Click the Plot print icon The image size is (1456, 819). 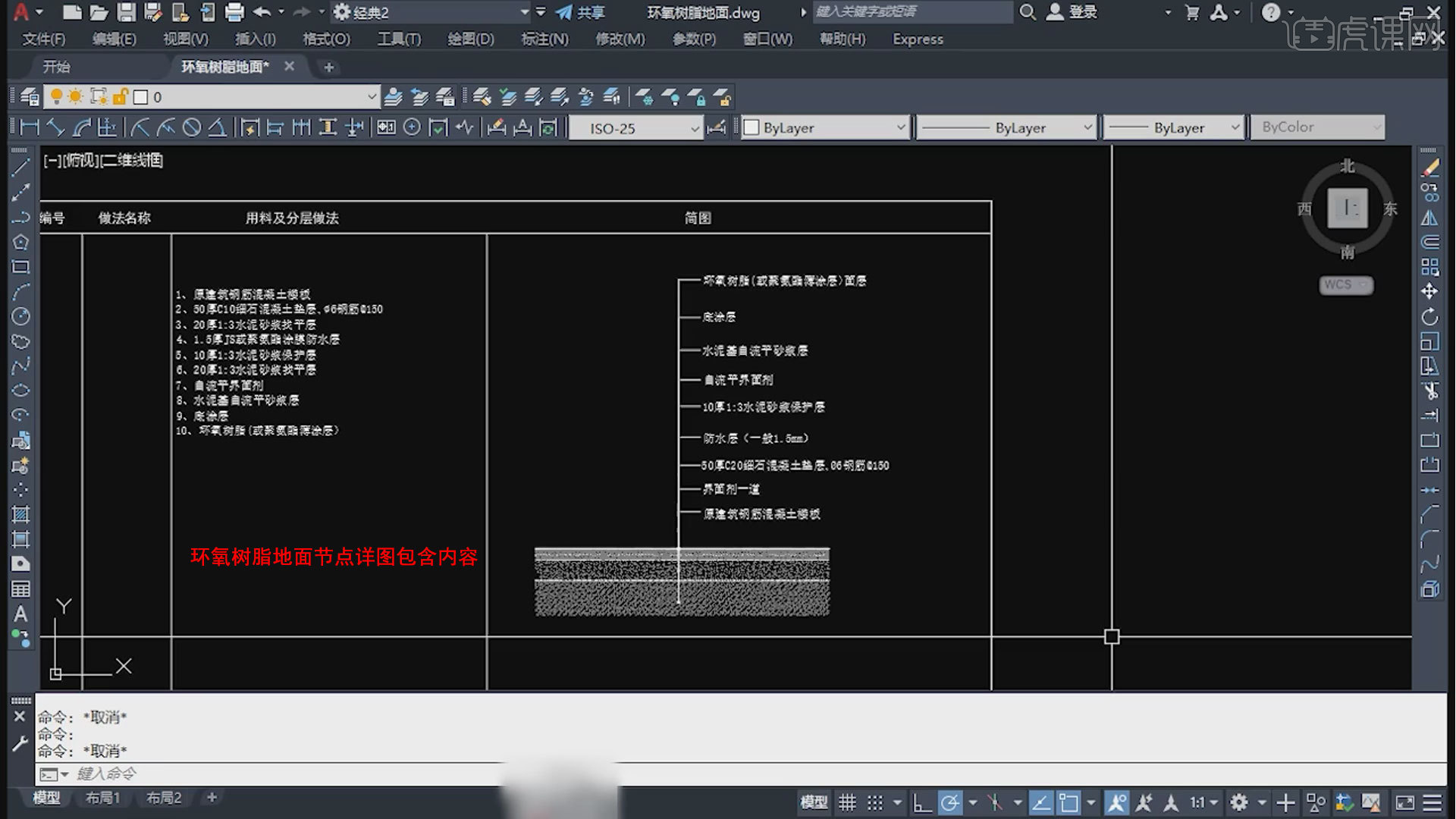pyautogui.click(x=235, y=12)
